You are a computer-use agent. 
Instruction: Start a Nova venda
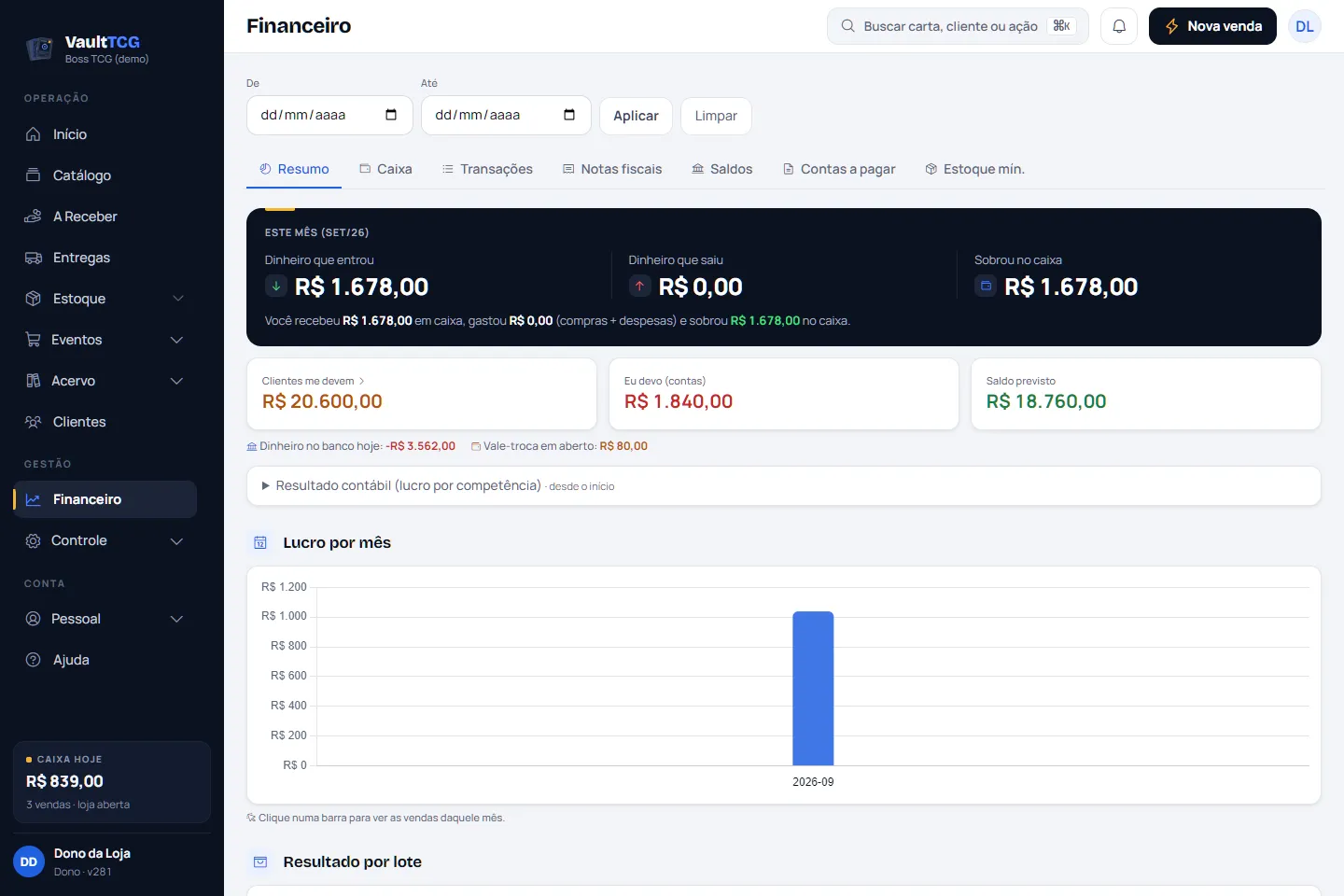click(x=1212, y=26)
